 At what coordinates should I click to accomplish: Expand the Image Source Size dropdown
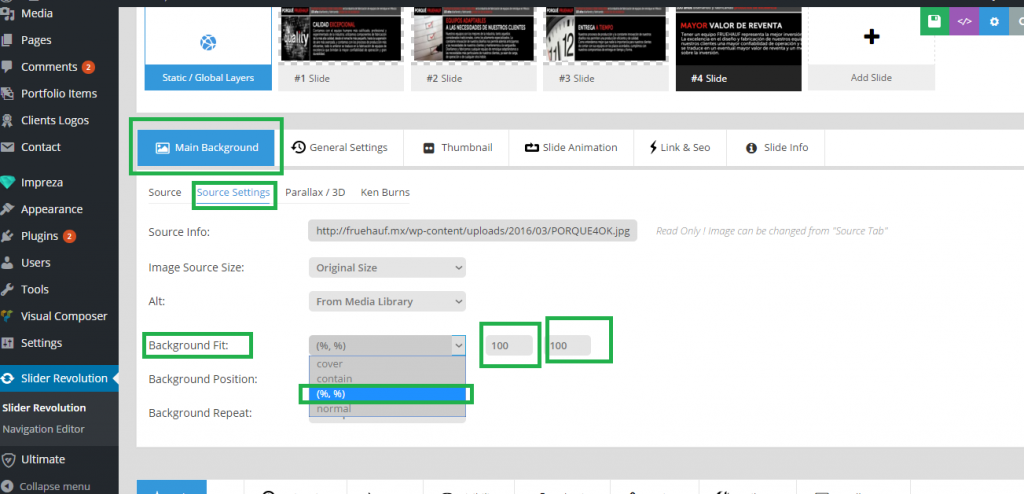click(387, 268)
